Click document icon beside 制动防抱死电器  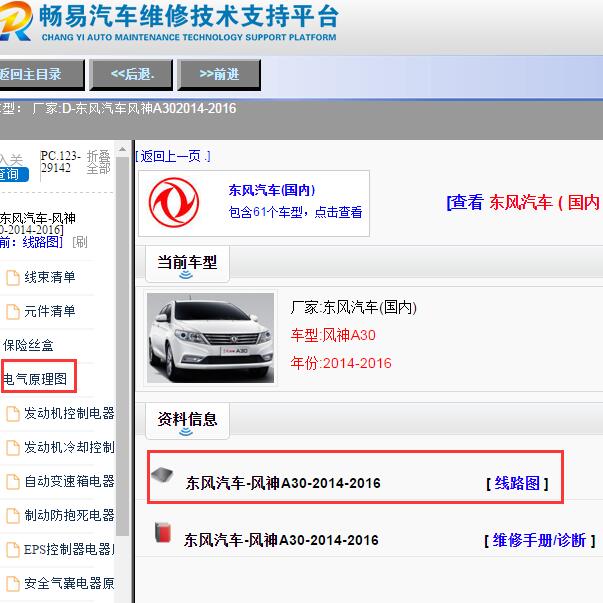13,516
